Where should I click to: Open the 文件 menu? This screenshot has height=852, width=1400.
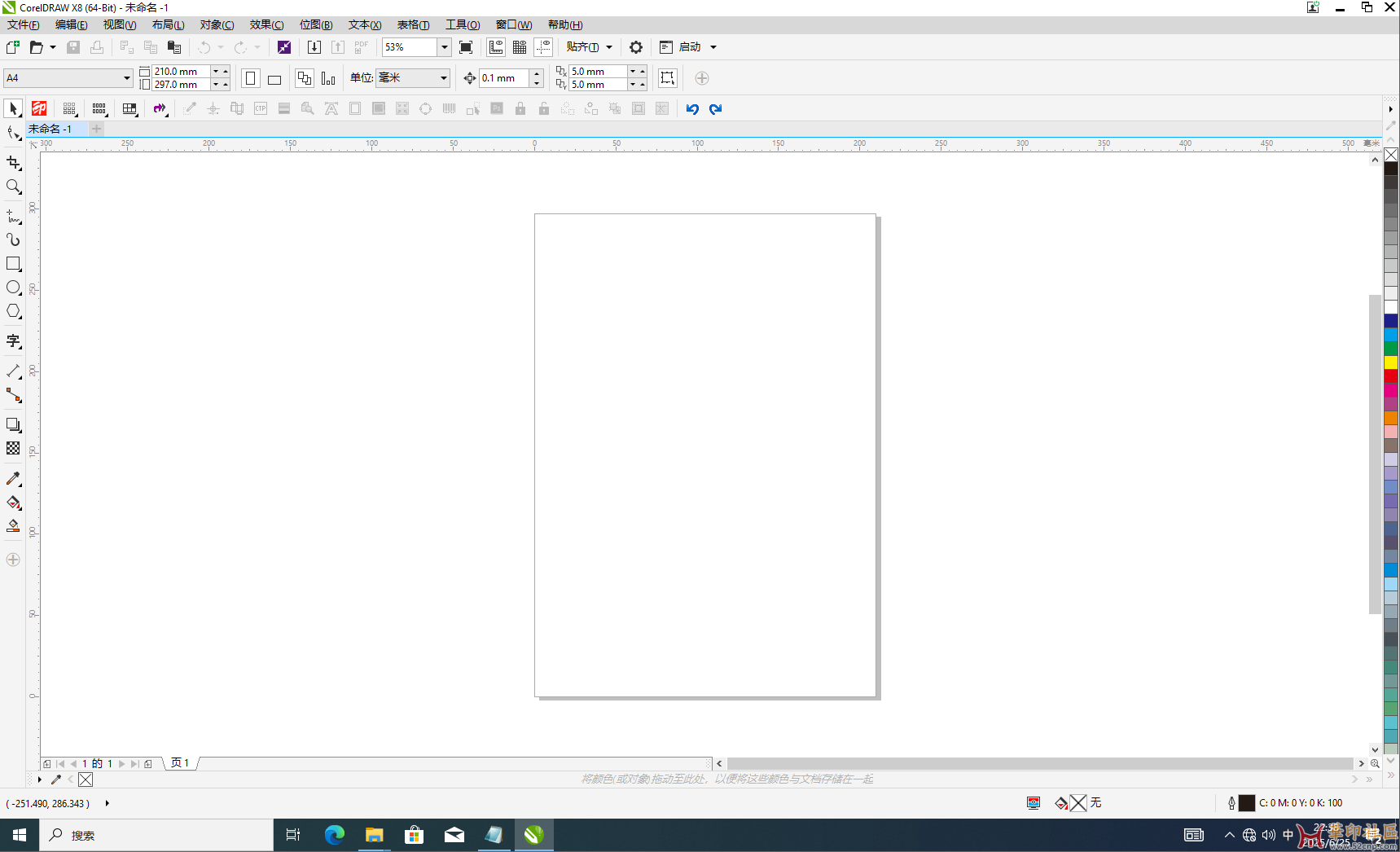(24, 25)
